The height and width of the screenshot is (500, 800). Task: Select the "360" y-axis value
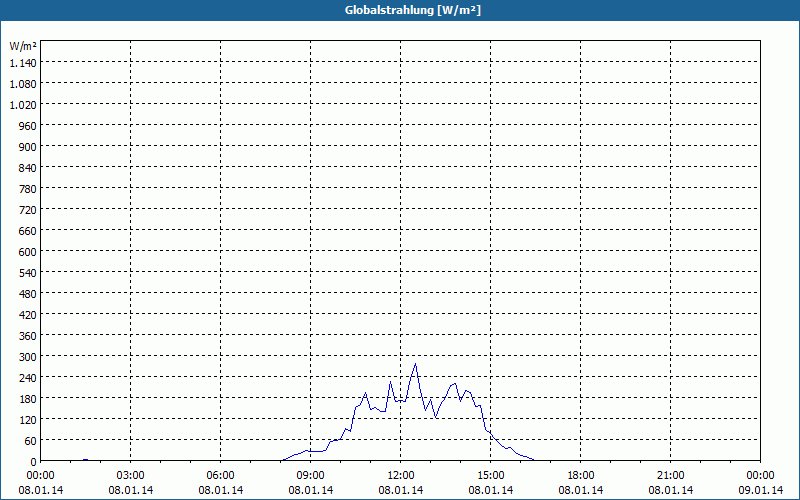point(28,336)
